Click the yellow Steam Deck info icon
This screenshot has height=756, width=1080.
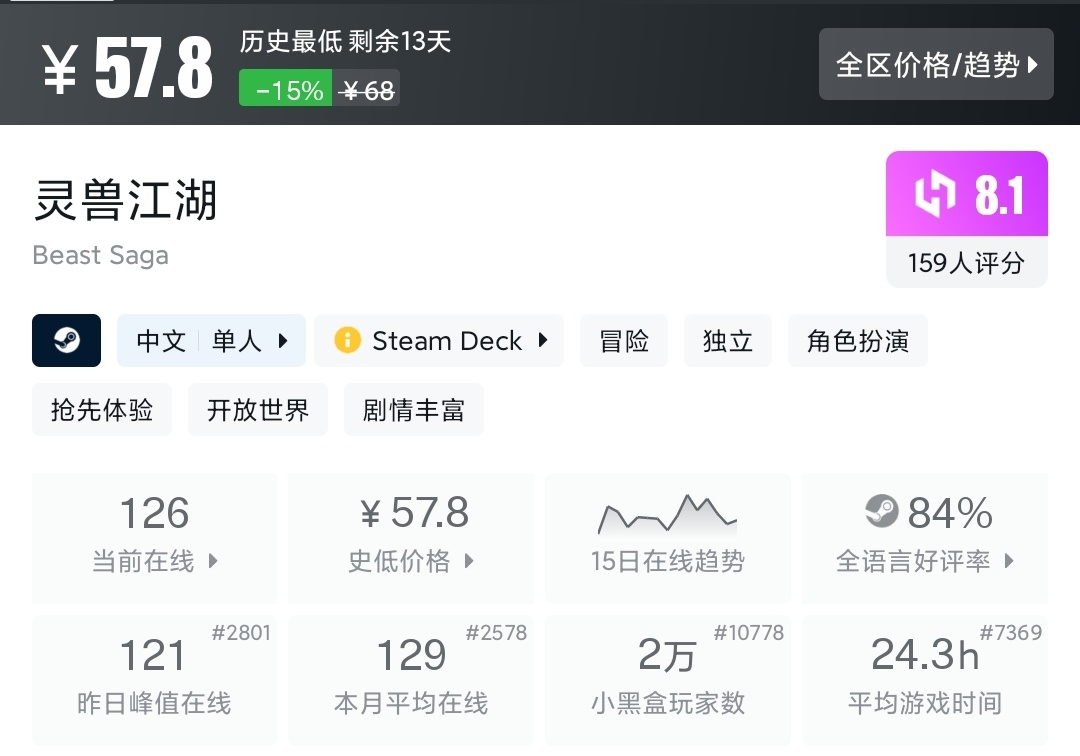(347, 341)
